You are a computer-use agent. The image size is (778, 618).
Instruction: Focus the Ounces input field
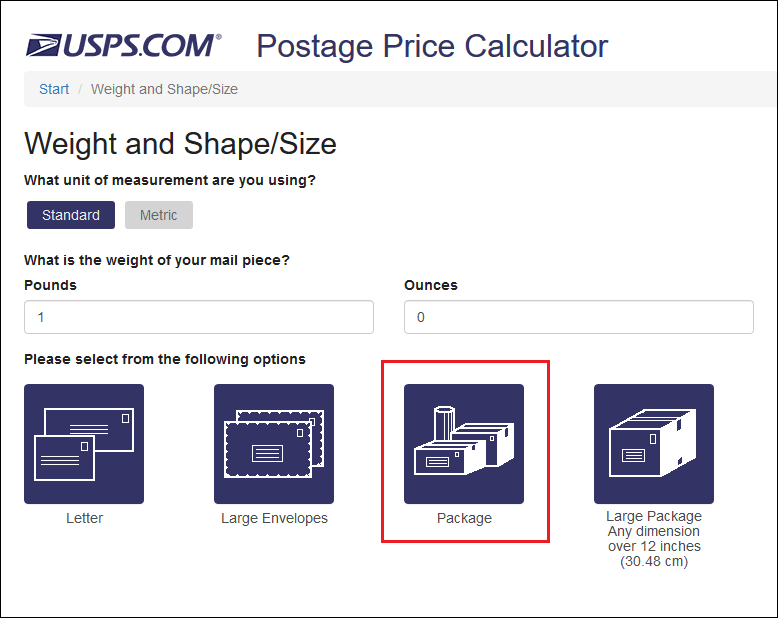point(579,317)
